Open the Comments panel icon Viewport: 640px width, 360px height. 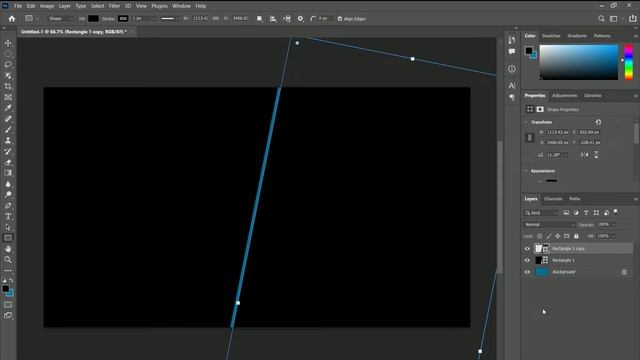512,51
